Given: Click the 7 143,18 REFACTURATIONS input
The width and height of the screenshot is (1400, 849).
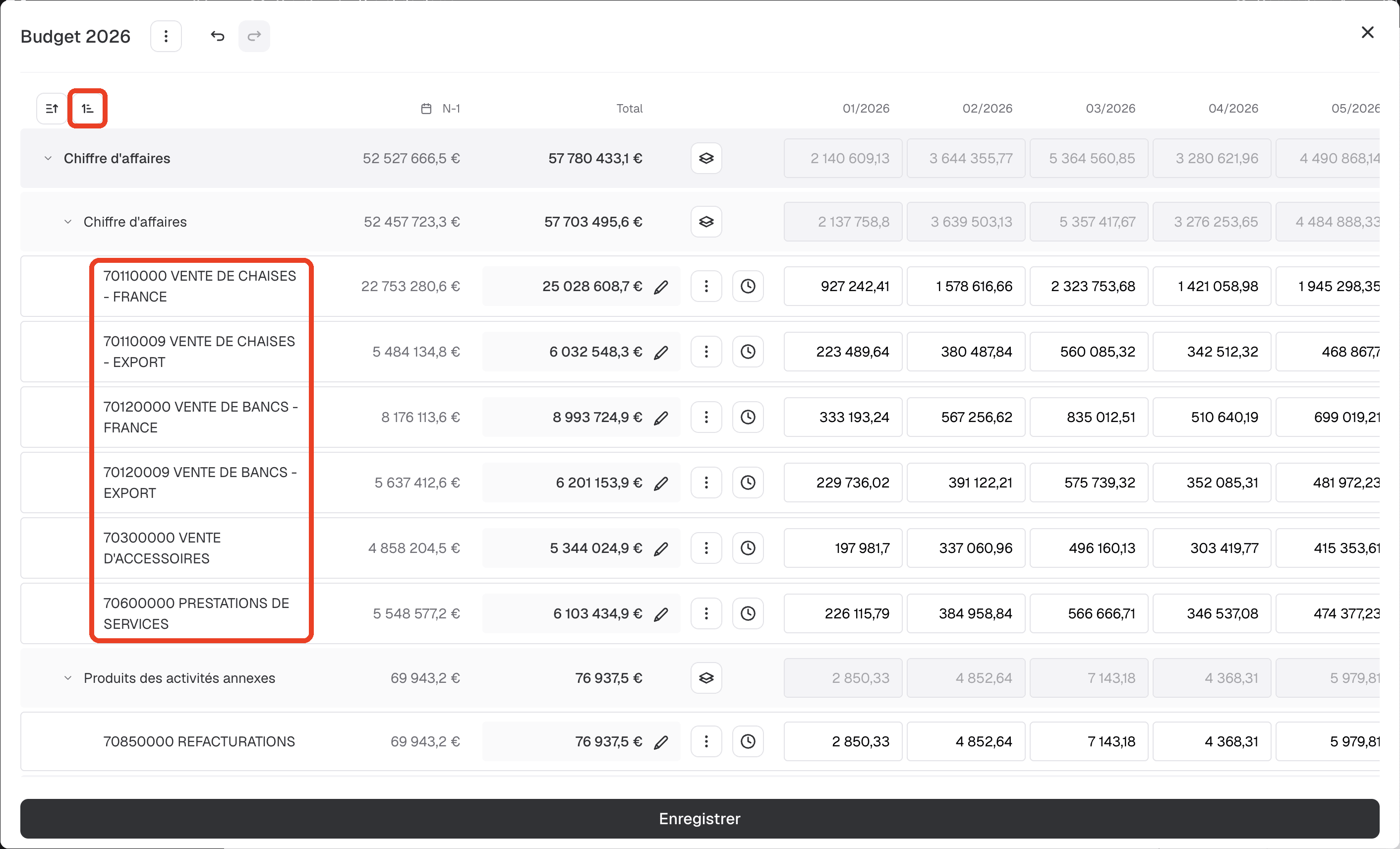Looking at the screenshot, I should point(1089,741).
